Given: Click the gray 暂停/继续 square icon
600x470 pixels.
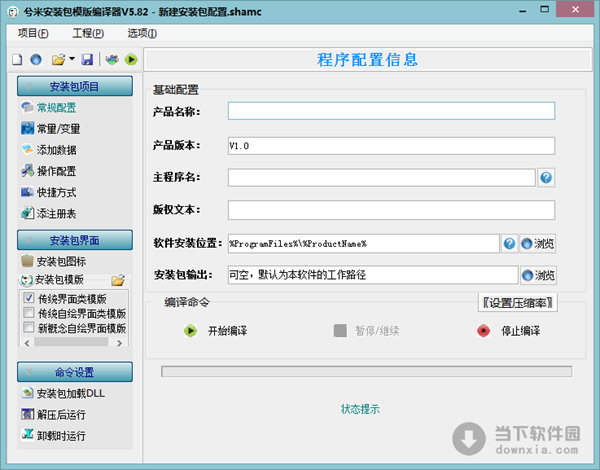Looking at the screenshot, I should [x=340, y=331].
